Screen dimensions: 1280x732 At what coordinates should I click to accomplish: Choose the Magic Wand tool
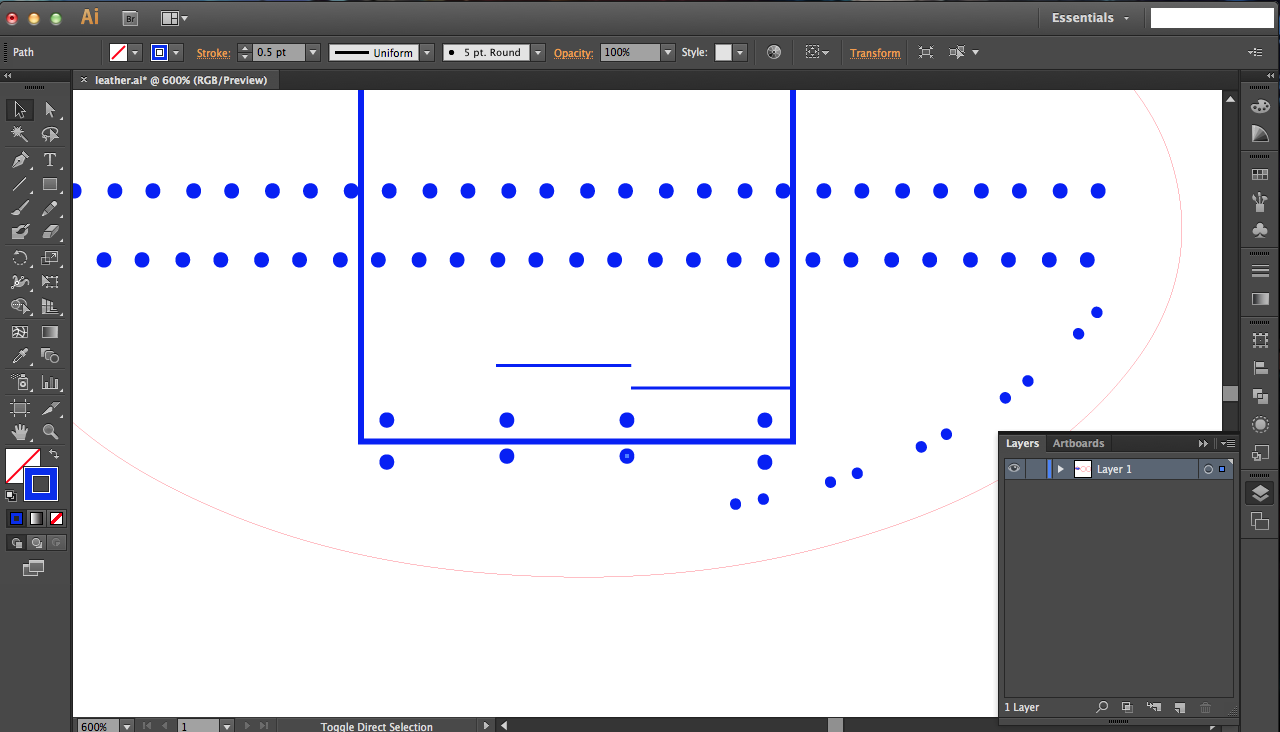[x=20, y=135]
